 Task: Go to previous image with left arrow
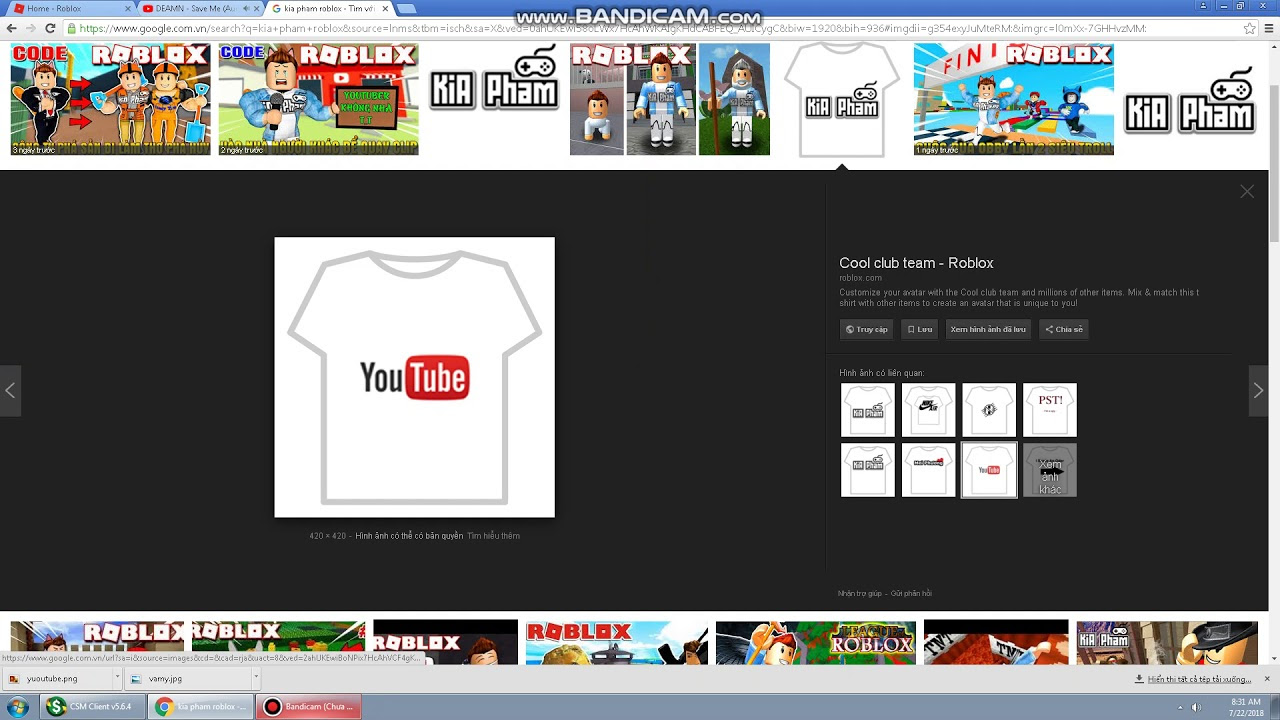tap(10, 390)
